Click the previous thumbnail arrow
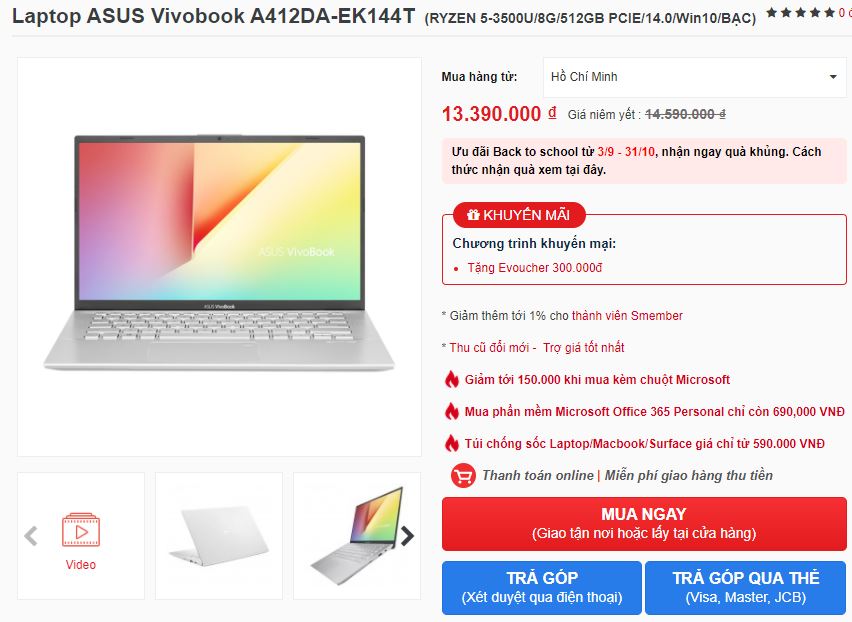This screenshot has width=852, height=622. click(31, 536)
